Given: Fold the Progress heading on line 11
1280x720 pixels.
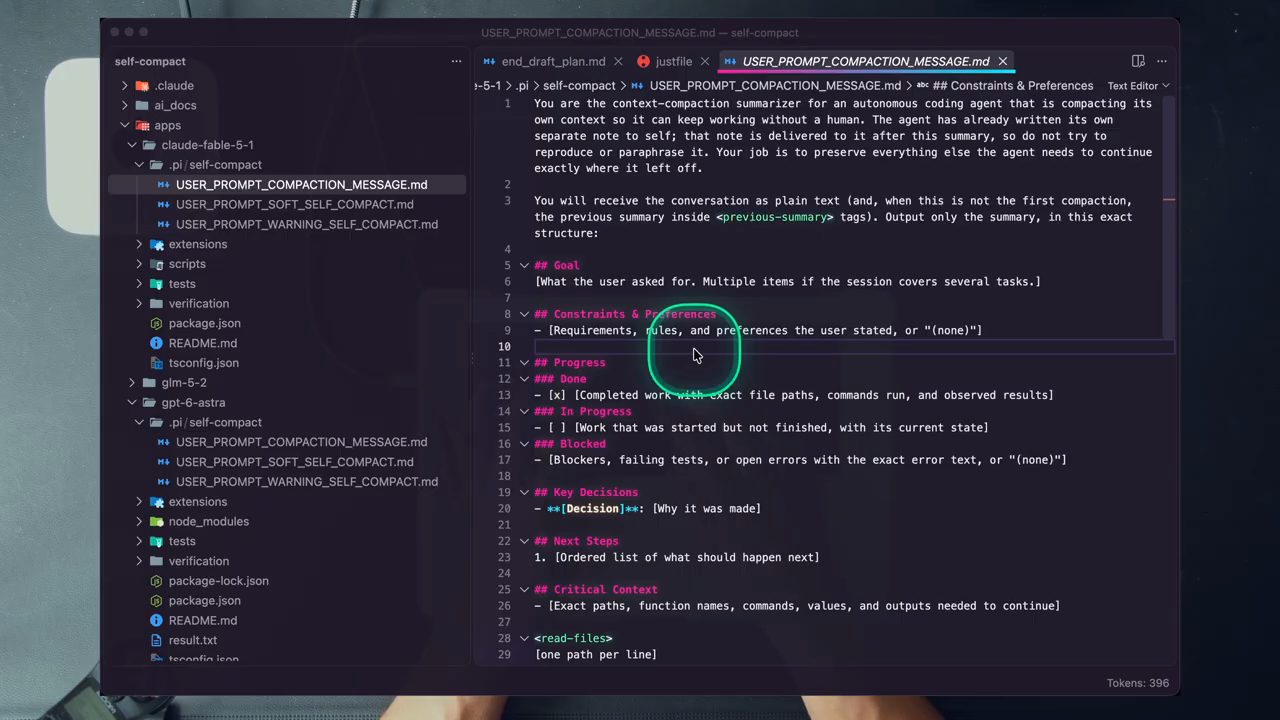Looking at the screenshot, I should pos(524,362).
